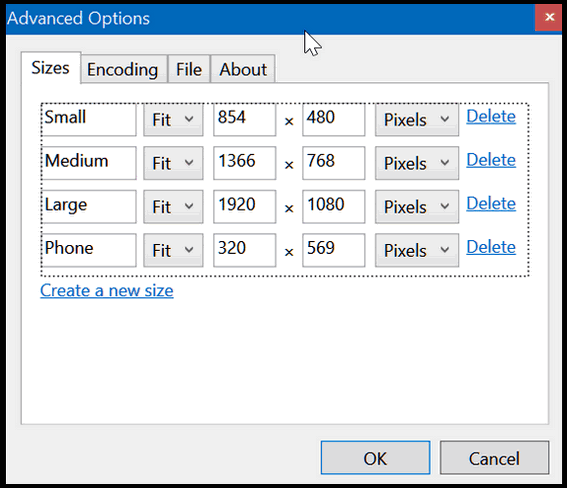Open the Pixels unit dropdown for Large
Screen dimensions: 567x488
[x=417, y=207]
